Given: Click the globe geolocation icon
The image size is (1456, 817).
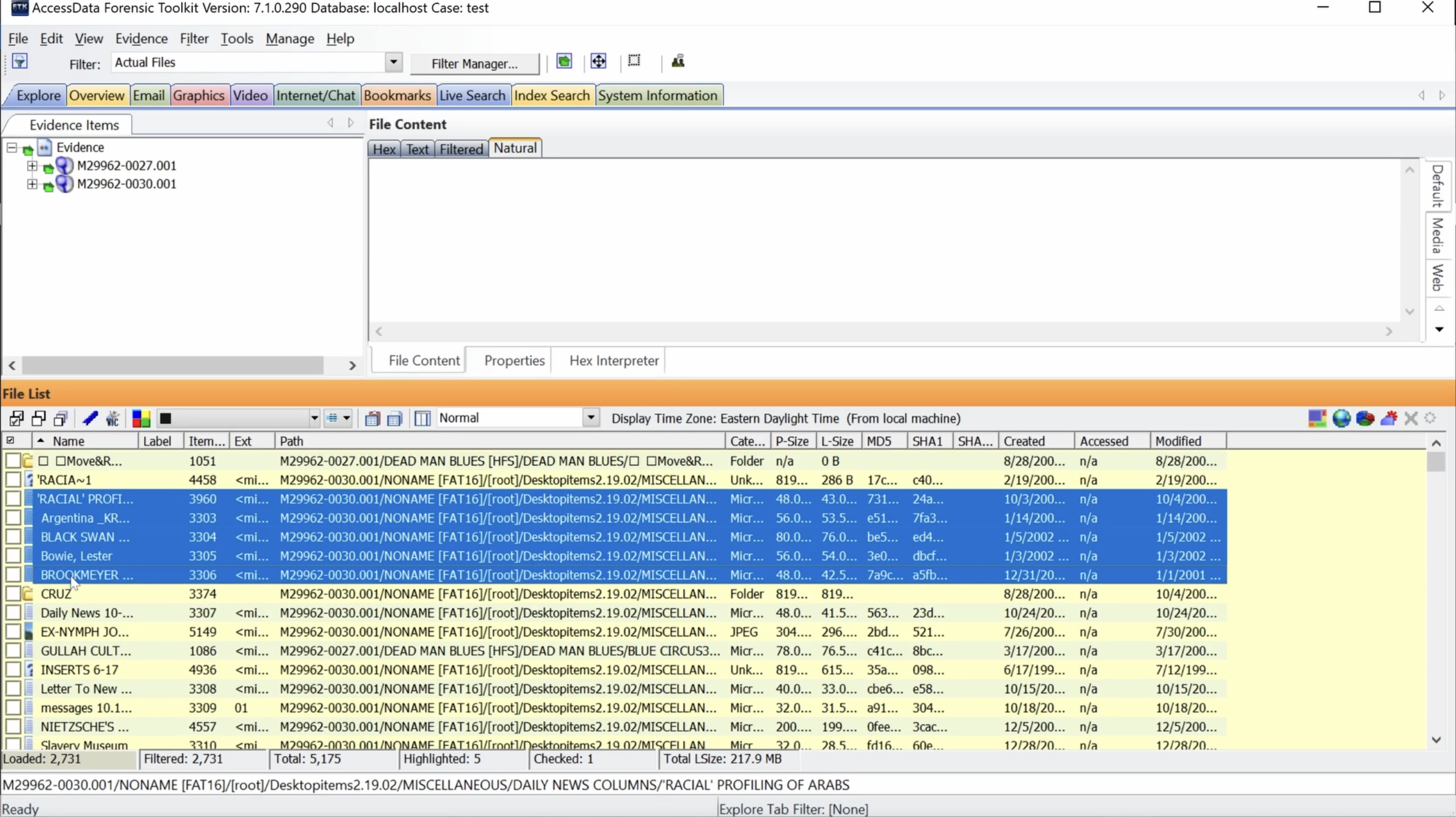Looking at the screenshot, I should pyautogui.click(x=1341, y=418).
